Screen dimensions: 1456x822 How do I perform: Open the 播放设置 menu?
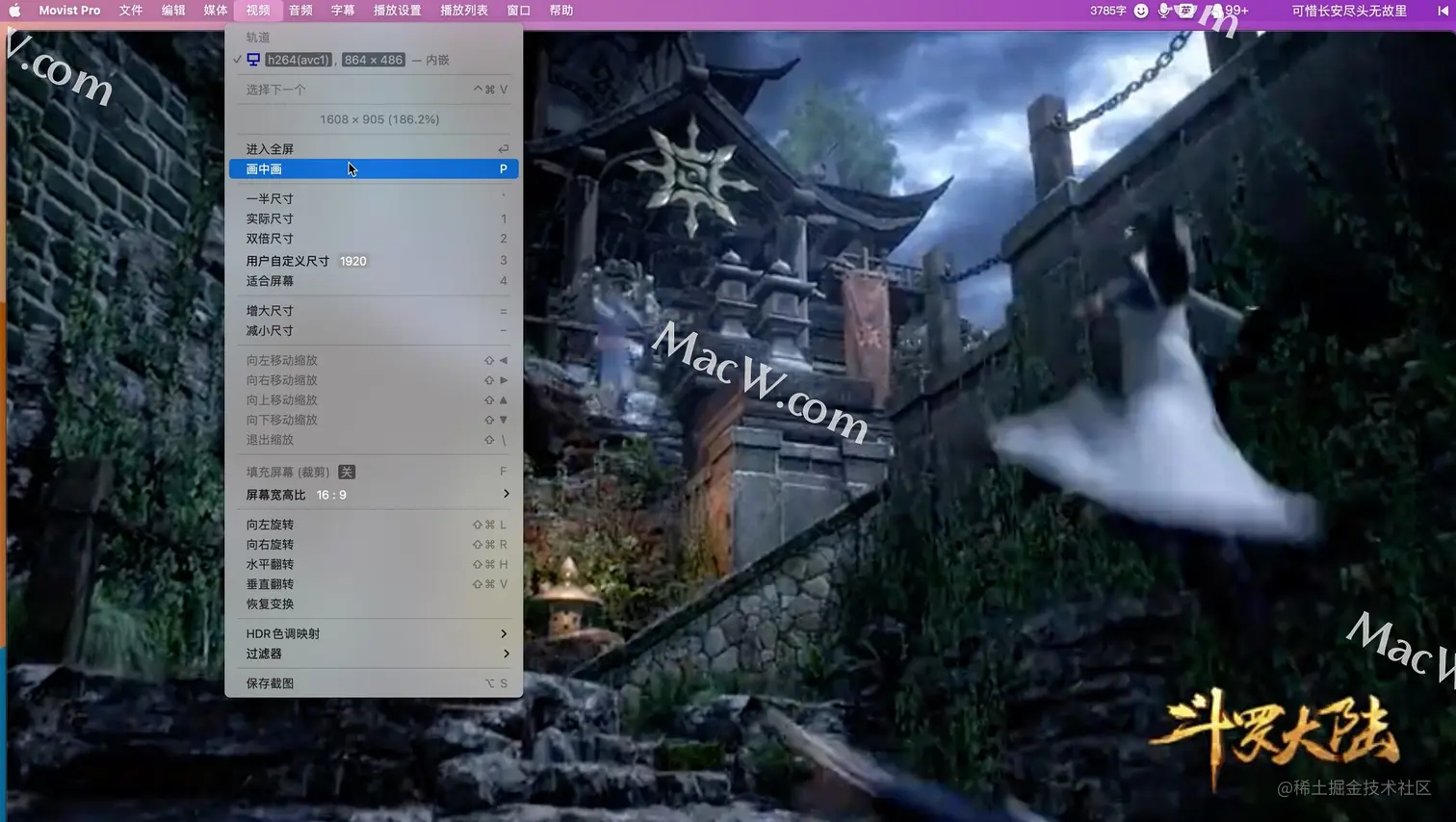397,11
